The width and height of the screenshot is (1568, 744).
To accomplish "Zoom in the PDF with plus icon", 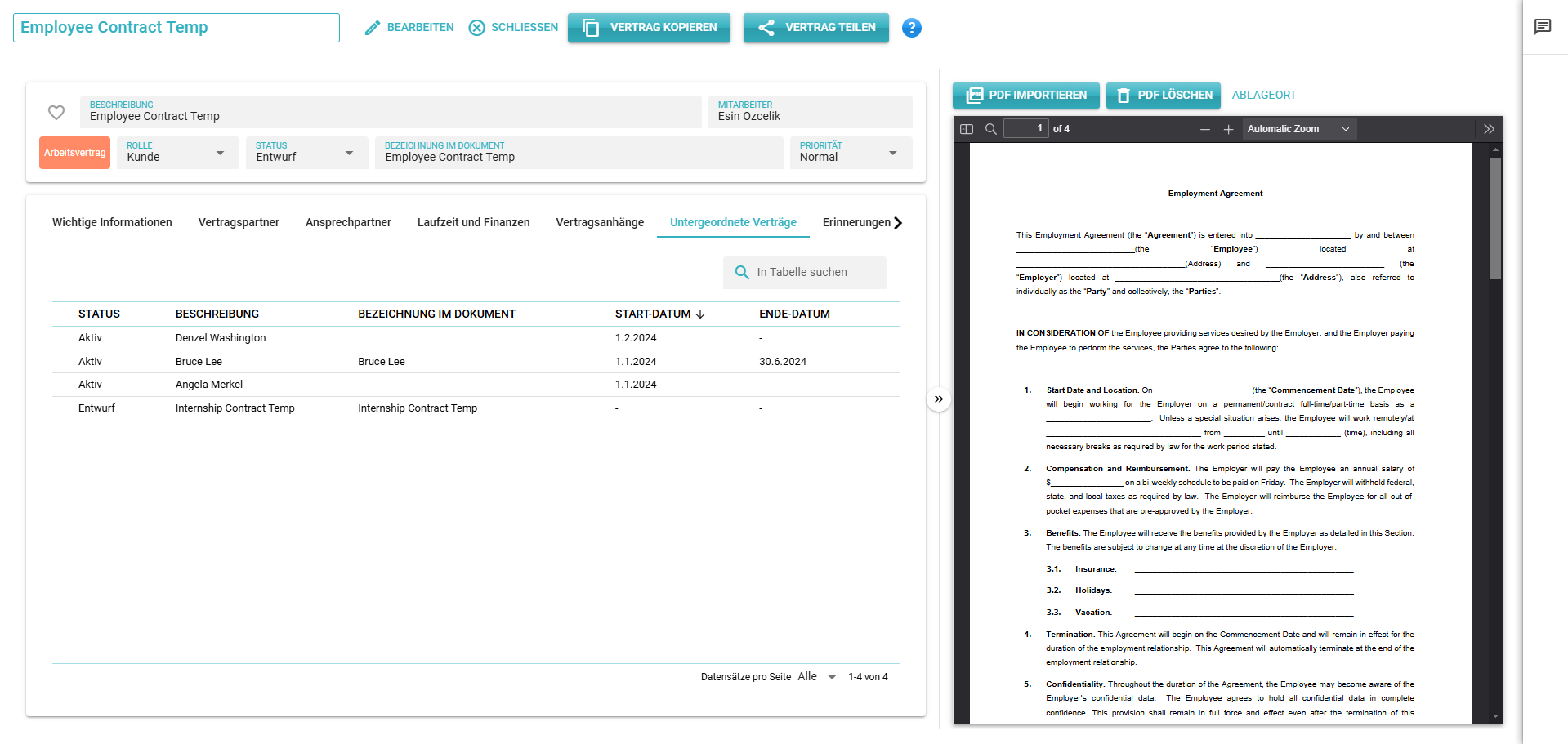I will pyautogui.click(x=1228, y=129).
